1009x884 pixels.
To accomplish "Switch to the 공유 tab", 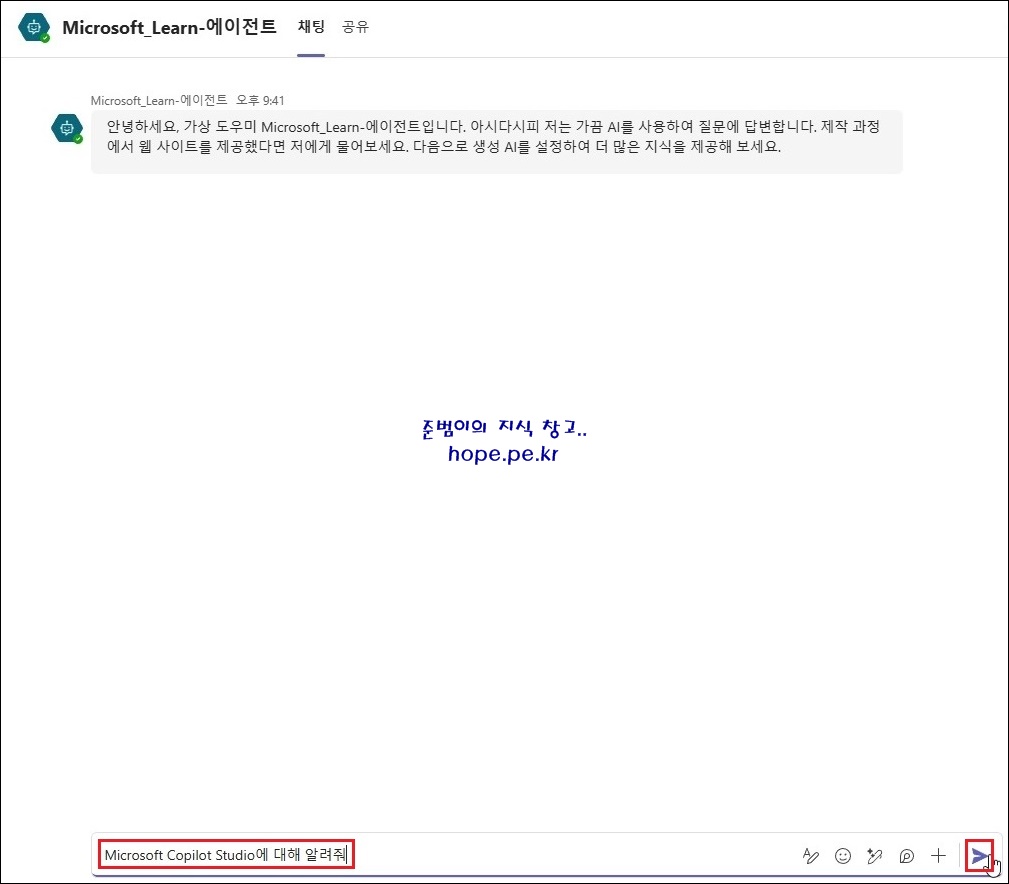I will pos(355,26).
